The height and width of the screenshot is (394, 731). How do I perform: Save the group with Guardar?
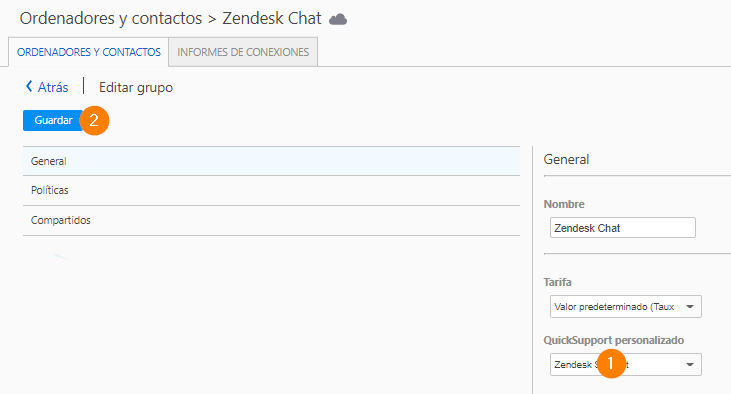[x=53, y=120]
